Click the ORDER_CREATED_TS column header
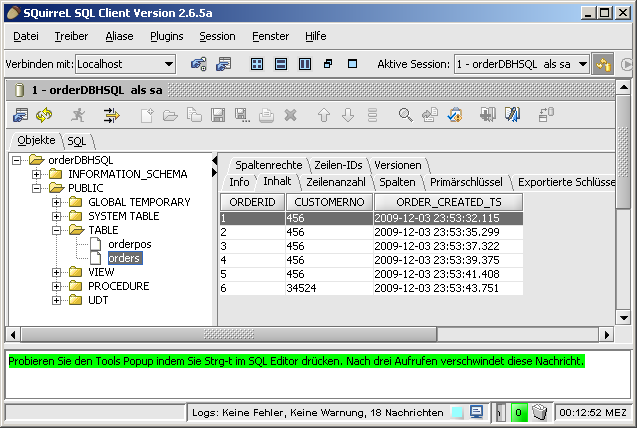The width and height of the screenshot is (637, 428). click(x=448, y=202)
